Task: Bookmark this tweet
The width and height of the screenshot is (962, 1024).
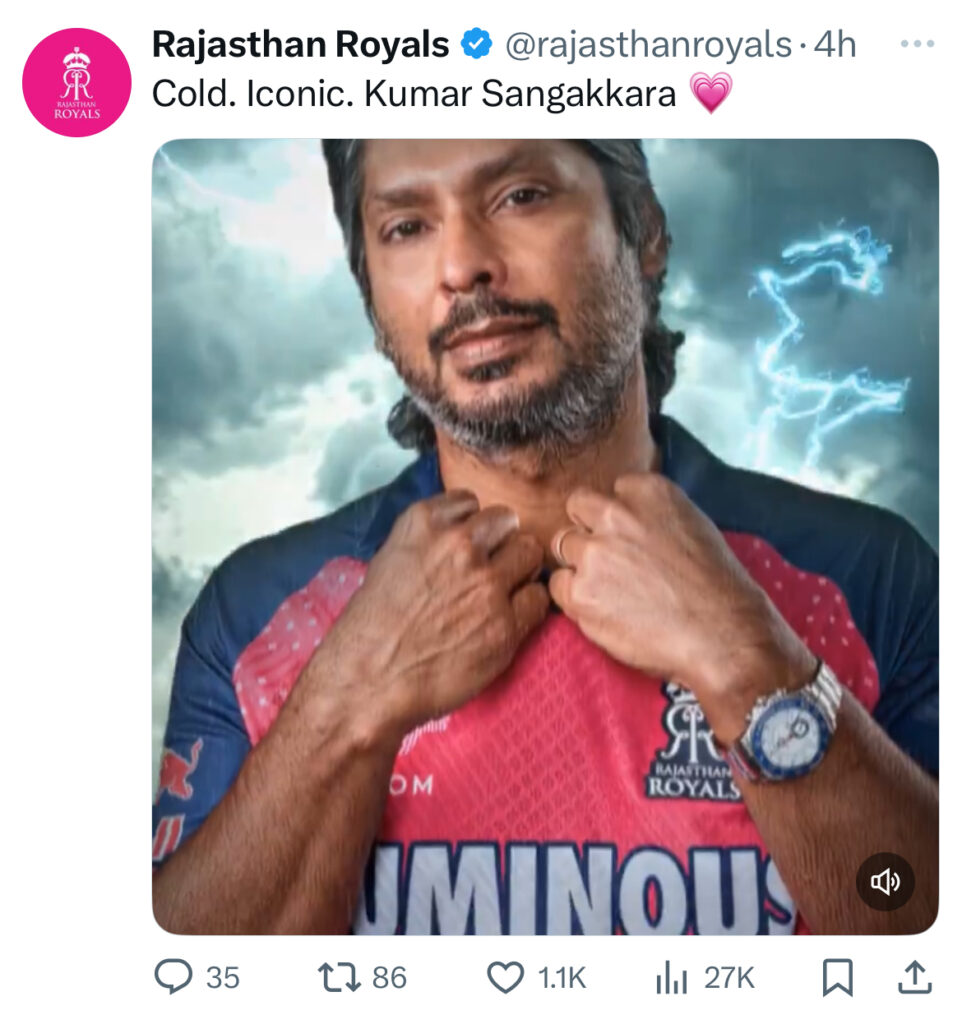Action: click(x=836, y=977)
